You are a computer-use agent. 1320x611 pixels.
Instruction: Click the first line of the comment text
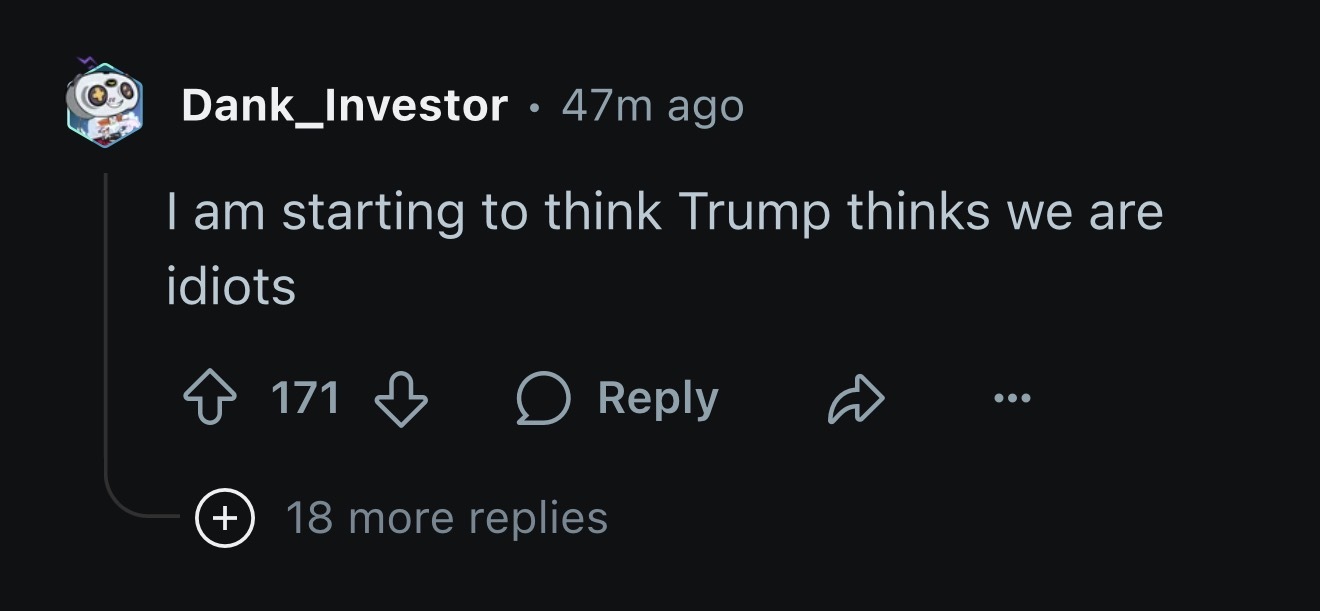click(x=664, y=212)
